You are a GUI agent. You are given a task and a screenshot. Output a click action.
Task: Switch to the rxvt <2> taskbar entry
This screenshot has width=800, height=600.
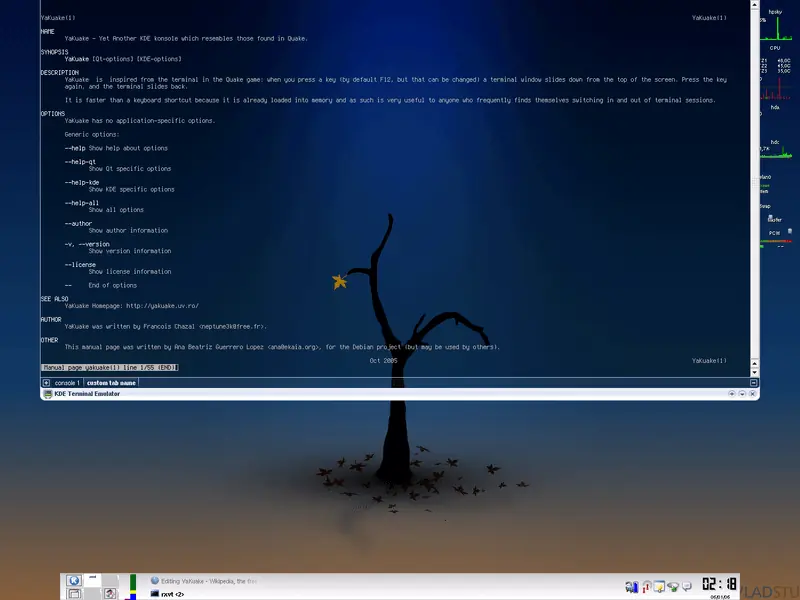(167, 594)
